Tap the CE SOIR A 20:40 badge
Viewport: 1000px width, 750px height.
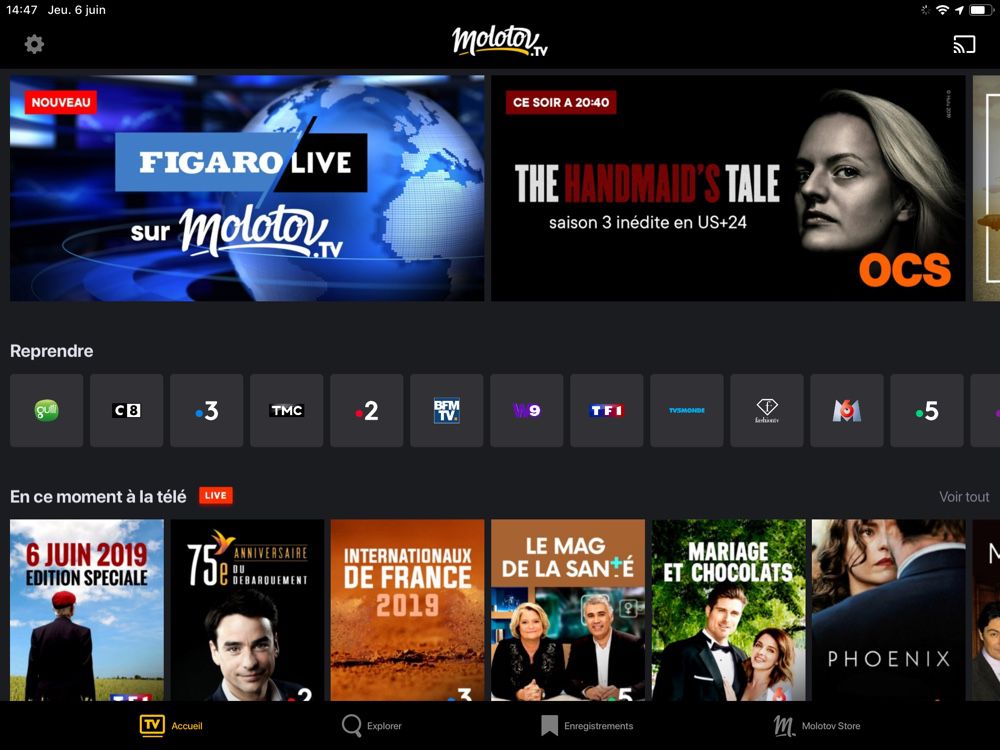click(561, 102)
